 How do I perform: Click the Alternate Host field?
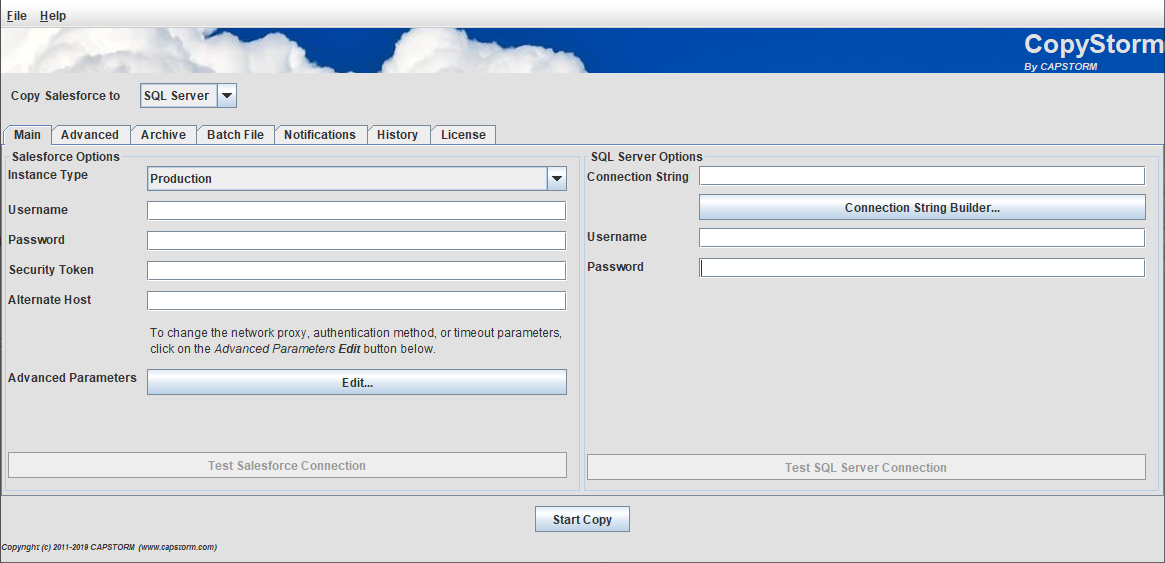[x=357, y=300]
